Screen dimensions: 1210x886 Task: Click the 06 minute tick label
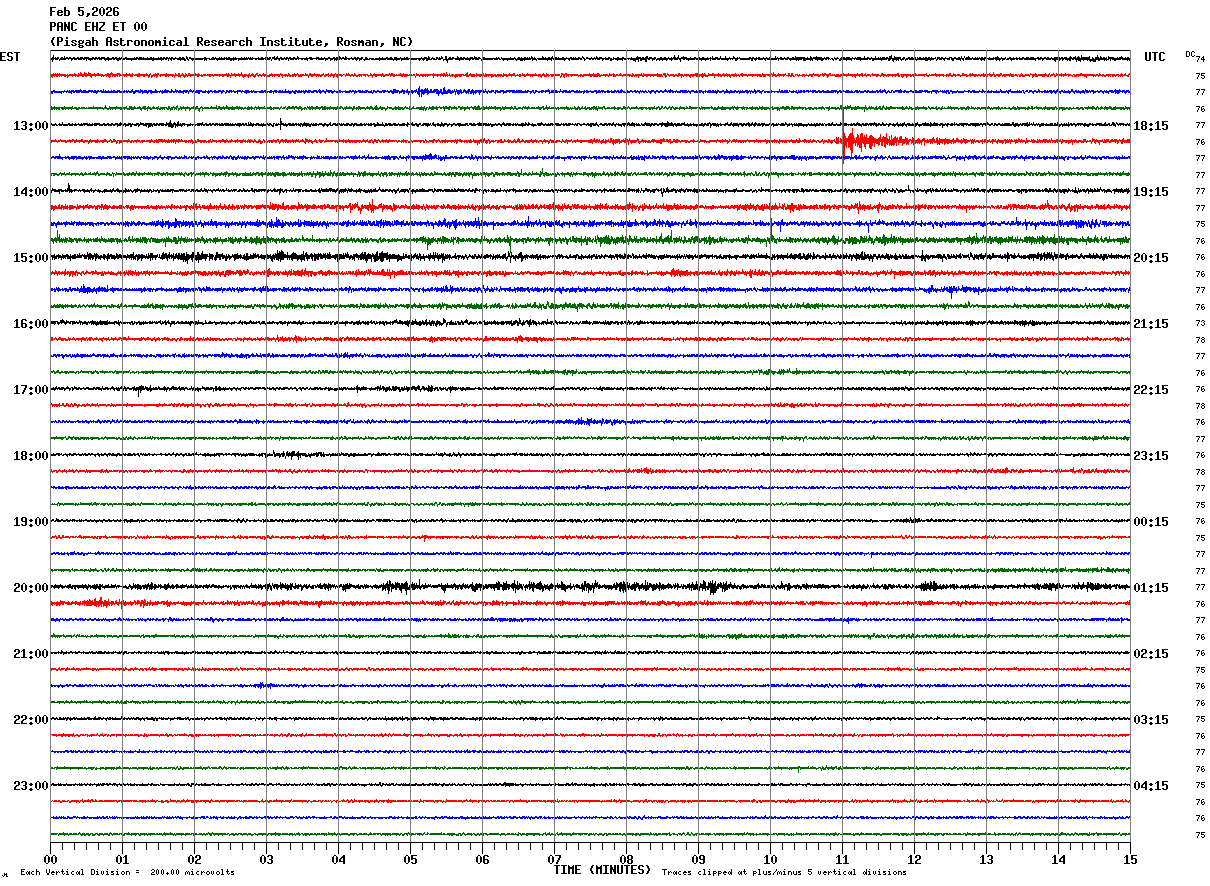pos(482,859)
